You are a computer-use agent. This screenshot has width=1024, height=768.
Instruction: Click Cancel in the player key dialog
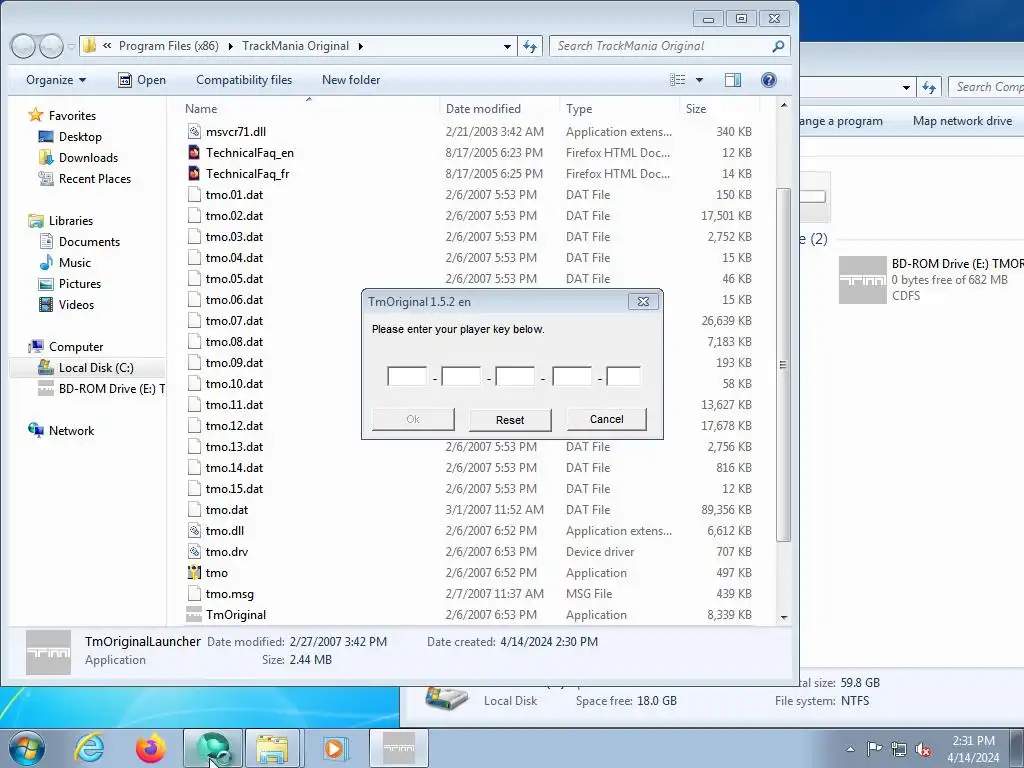click(607, 419)
